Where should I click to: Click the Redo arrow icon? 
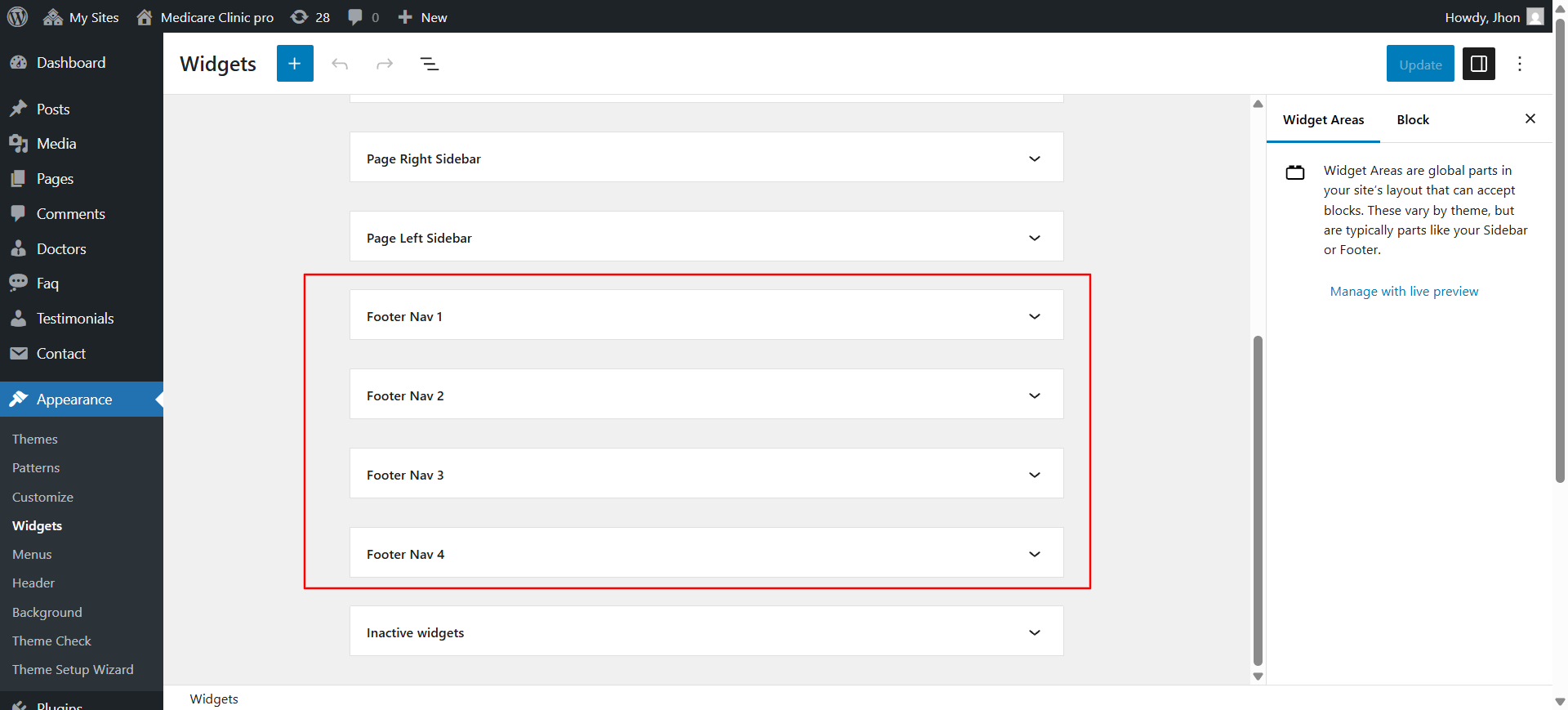pyautogui.click(x=385, y=64)
